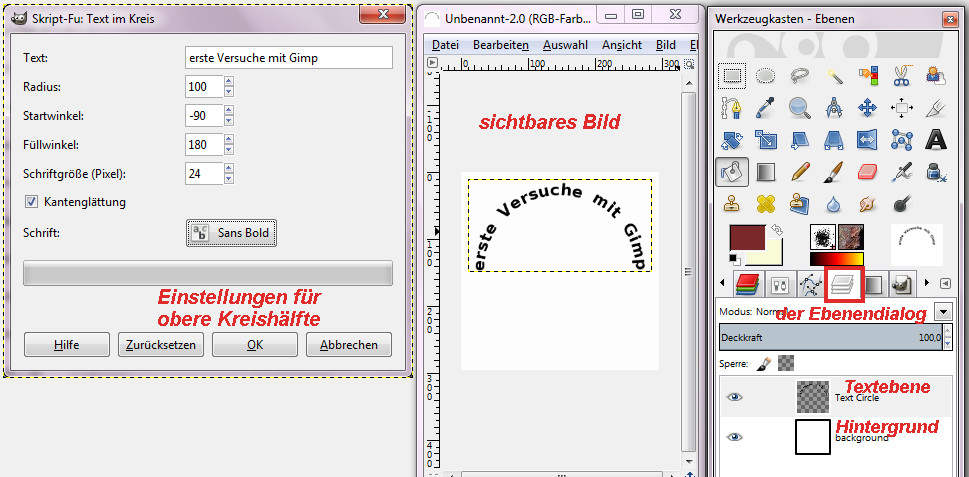Select the Crop knife tool
969x477 pixels.
pos(936,108)
